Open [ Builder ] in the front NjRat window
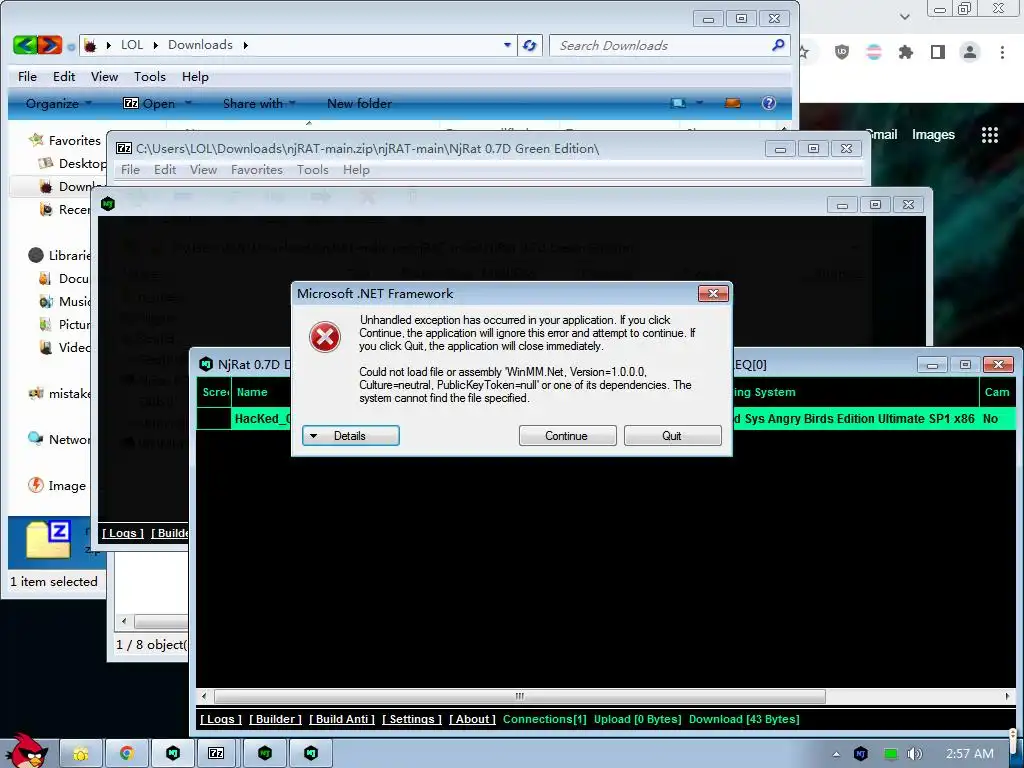Viewport: 1024px width, 768px height. (275, 719)
